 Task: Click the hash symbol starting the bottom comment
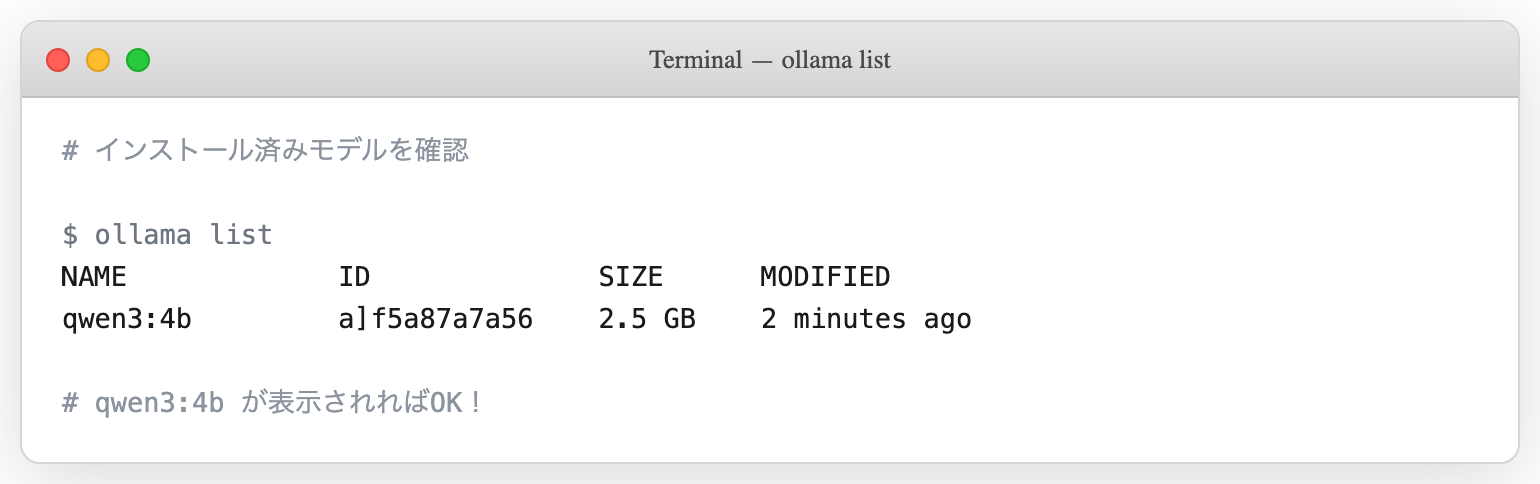pyautogui.click(x=69, y=403)
